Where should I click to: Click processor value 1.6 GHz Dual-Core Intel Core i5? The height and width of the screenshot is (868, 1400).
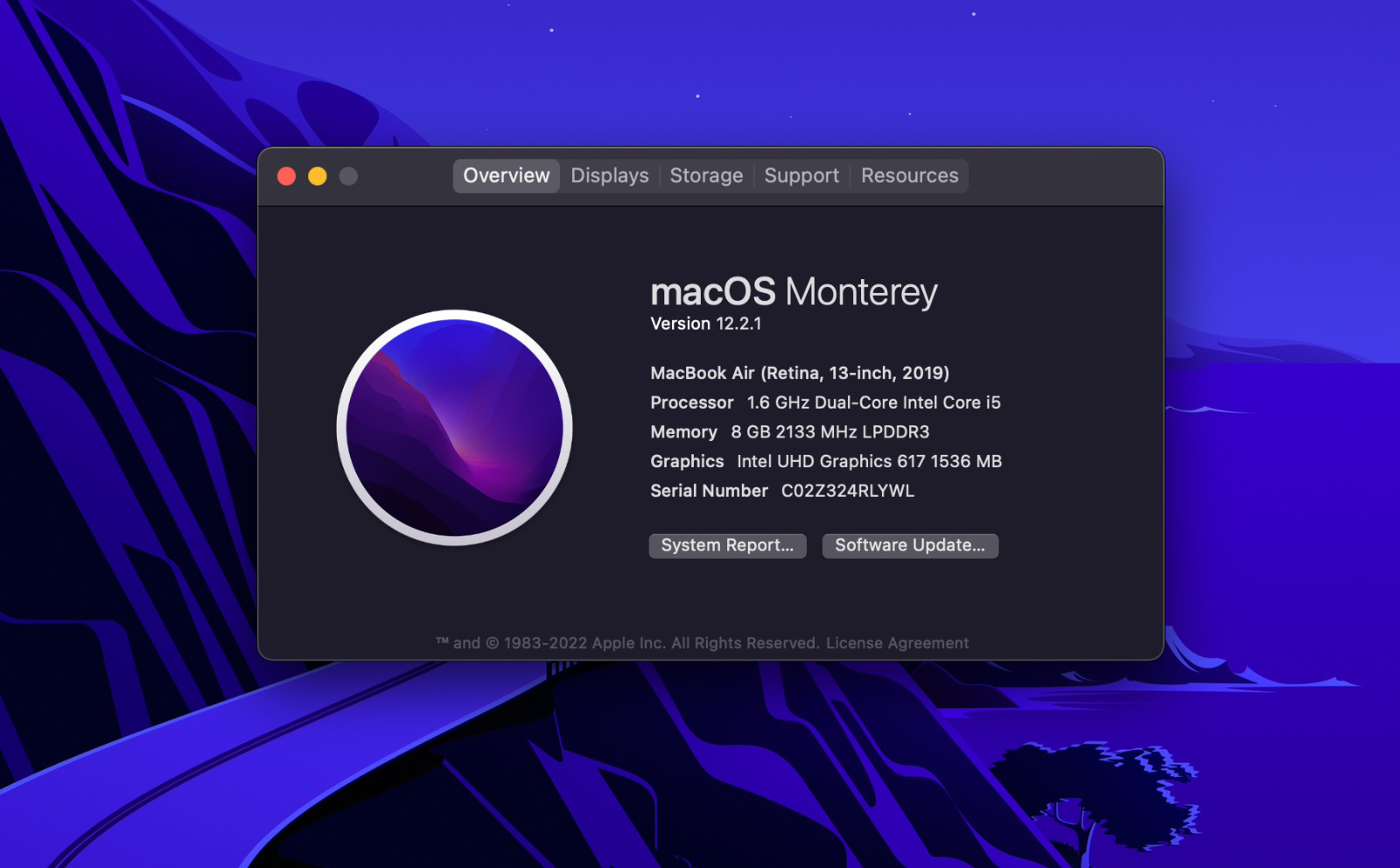[x=873, y=402]
